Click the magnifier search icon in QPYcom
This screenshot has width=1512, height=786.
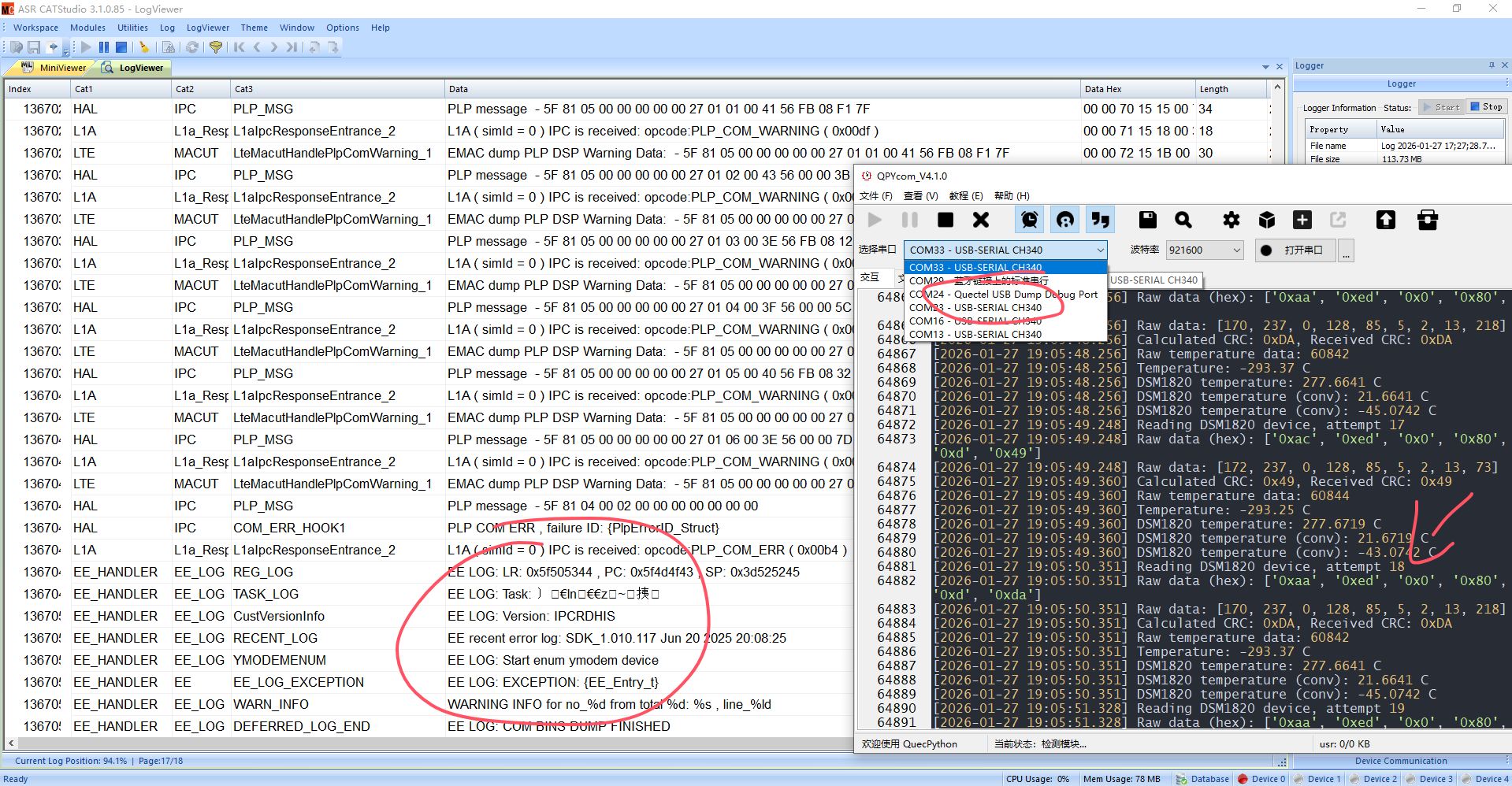click(1183, 220)
